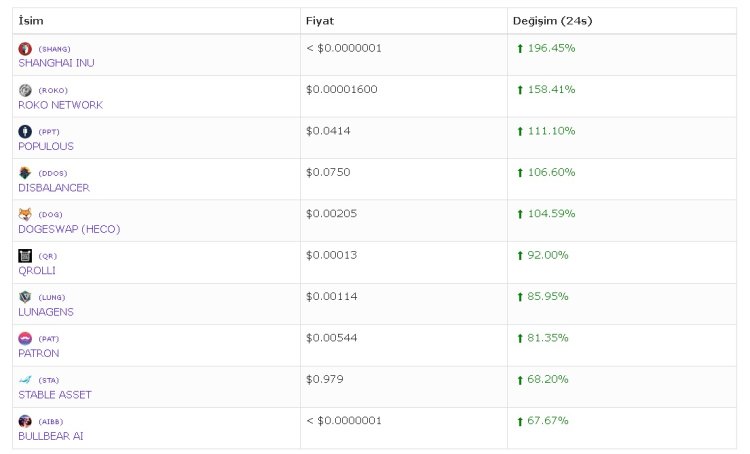Image resolution: width=750 pixels, height=454 pixels.
Task: Click the 111.10% change value
Action: pyautogui.click(x=551, y=131)
